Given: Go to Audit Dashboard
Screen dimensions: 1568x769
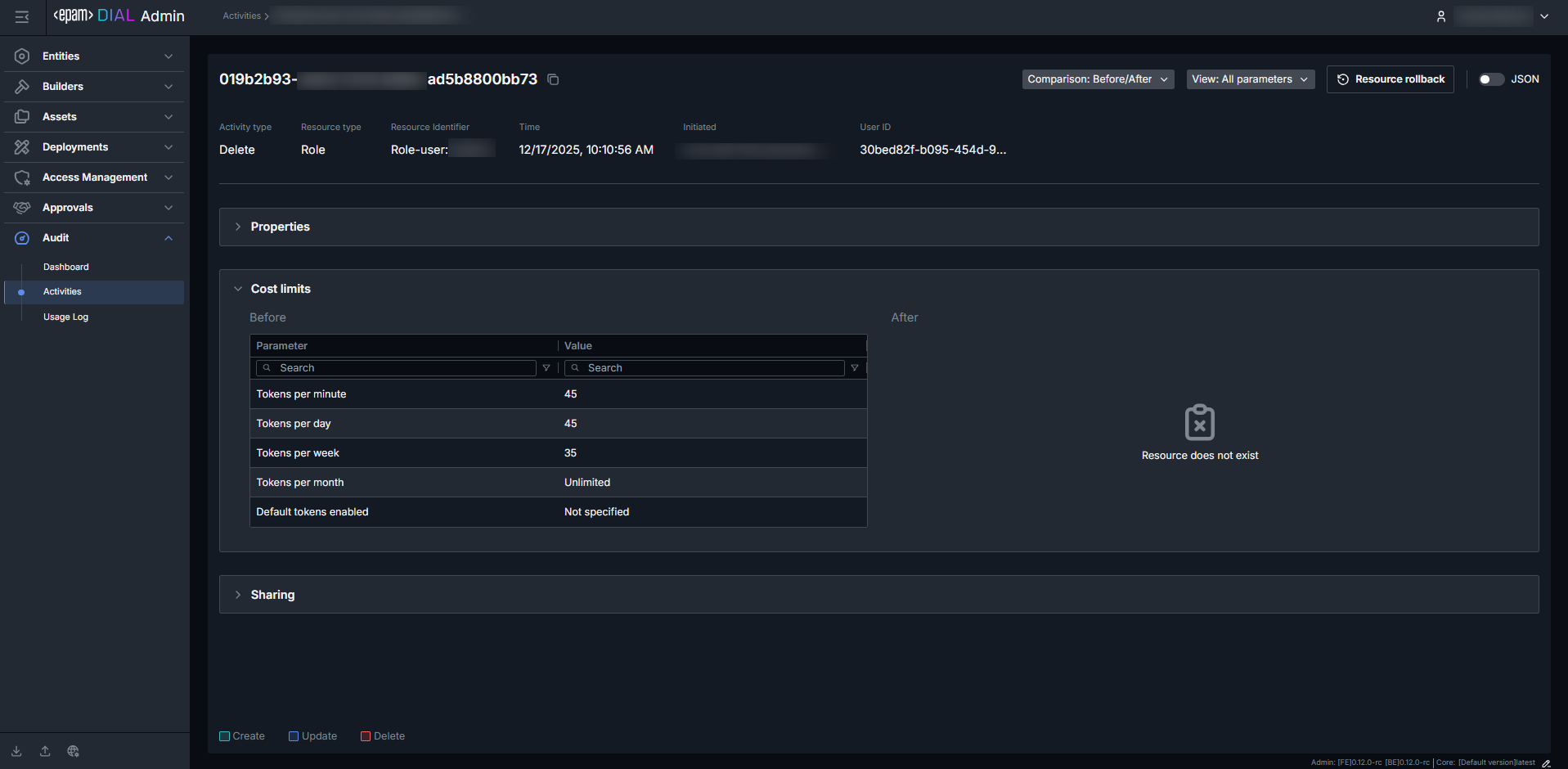Looking at the screenshot, I should pos(66,268).
